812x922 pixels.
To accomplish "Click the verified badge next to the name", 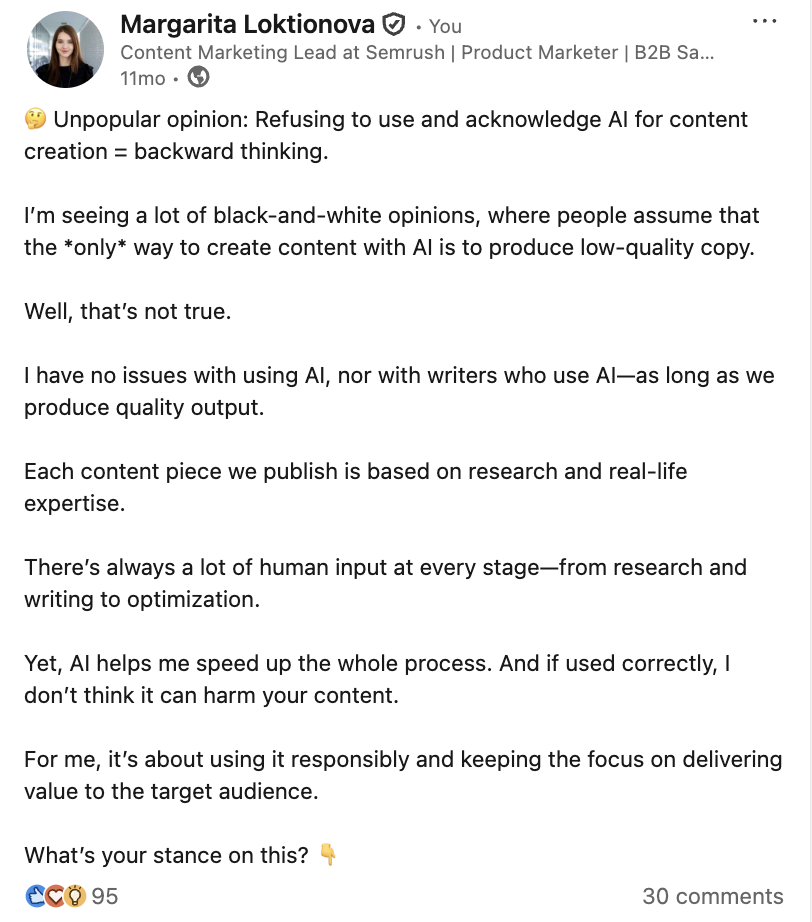I will pos(394,25).
